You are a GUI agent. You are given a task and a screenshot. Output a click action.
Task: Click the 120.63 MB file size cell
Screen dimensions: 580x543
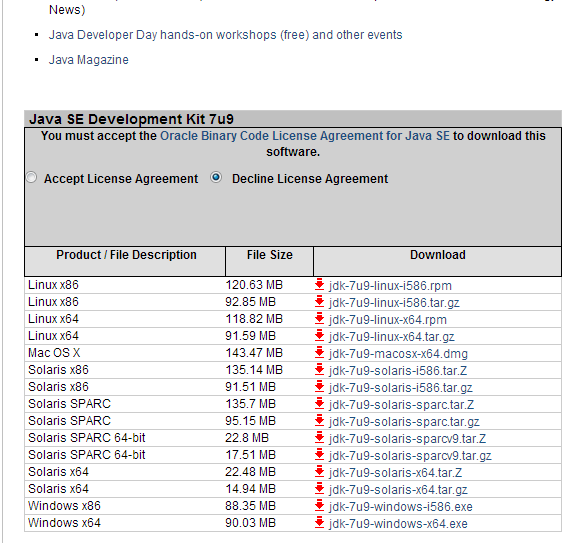254,285
